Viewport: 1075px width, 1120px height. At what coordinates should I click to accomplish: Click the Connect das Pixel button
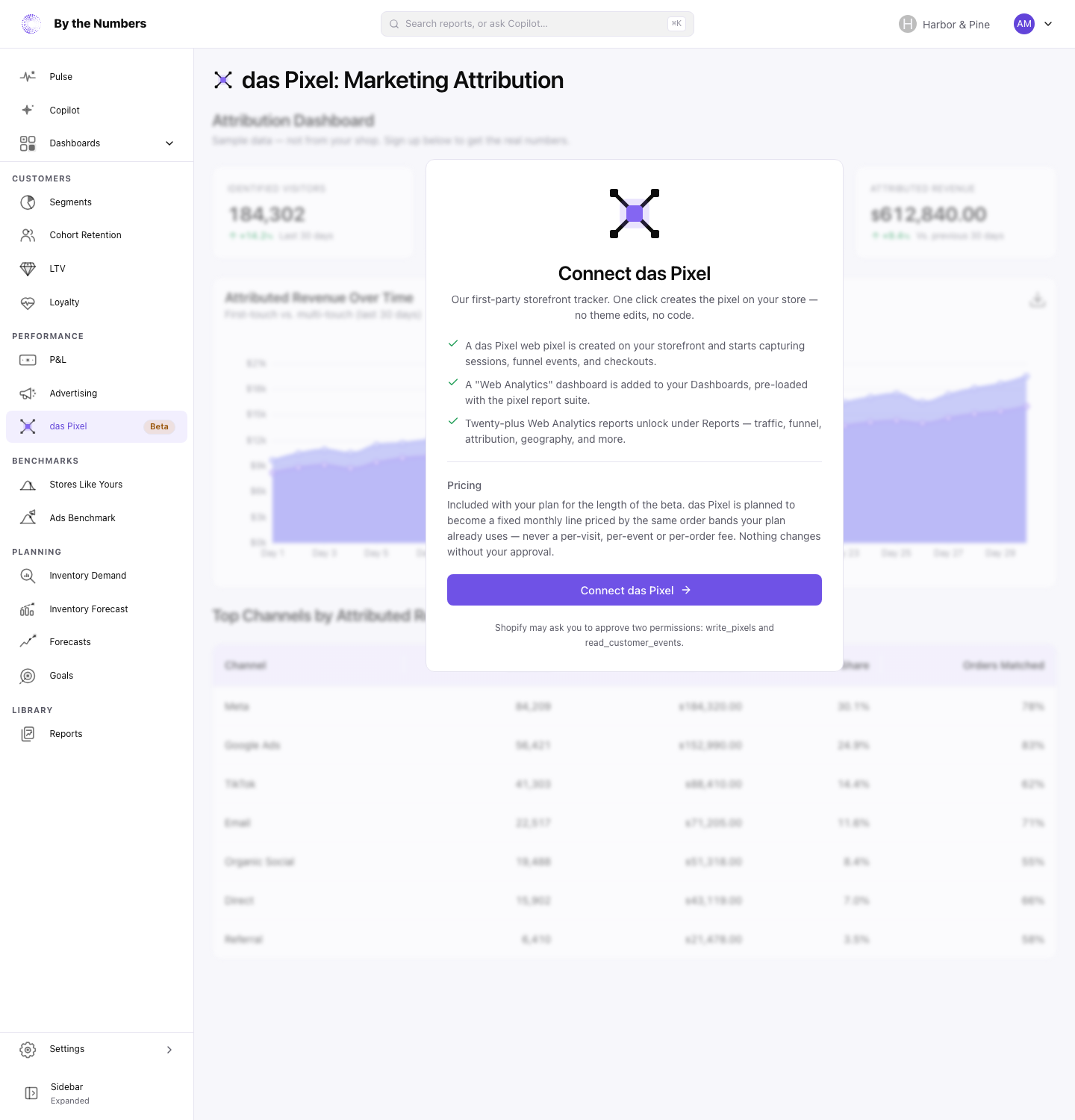[635, 590]
